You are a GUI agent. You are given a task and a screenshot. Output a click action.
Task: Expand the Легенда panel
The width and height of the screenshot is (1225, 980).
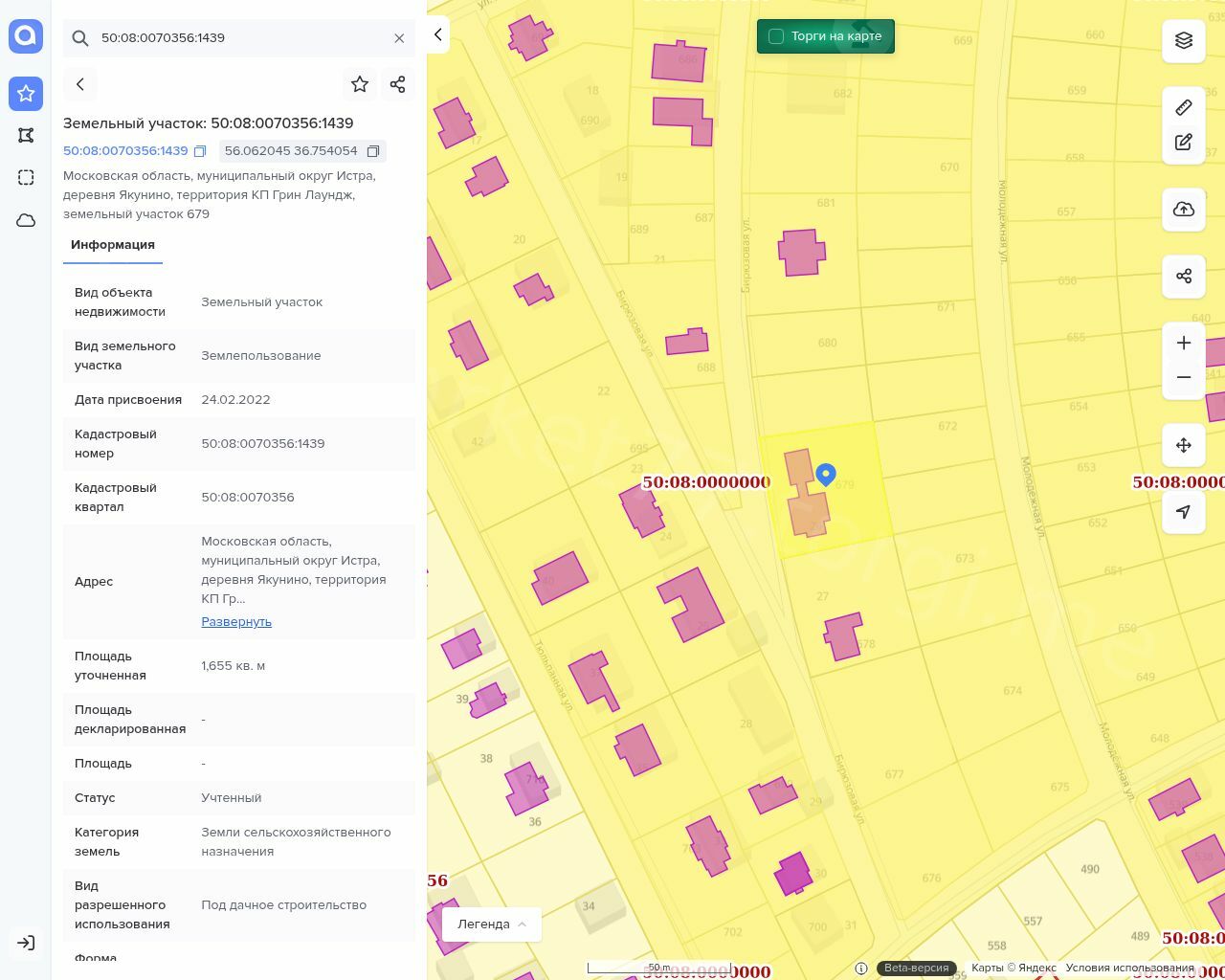coord(492,924)
